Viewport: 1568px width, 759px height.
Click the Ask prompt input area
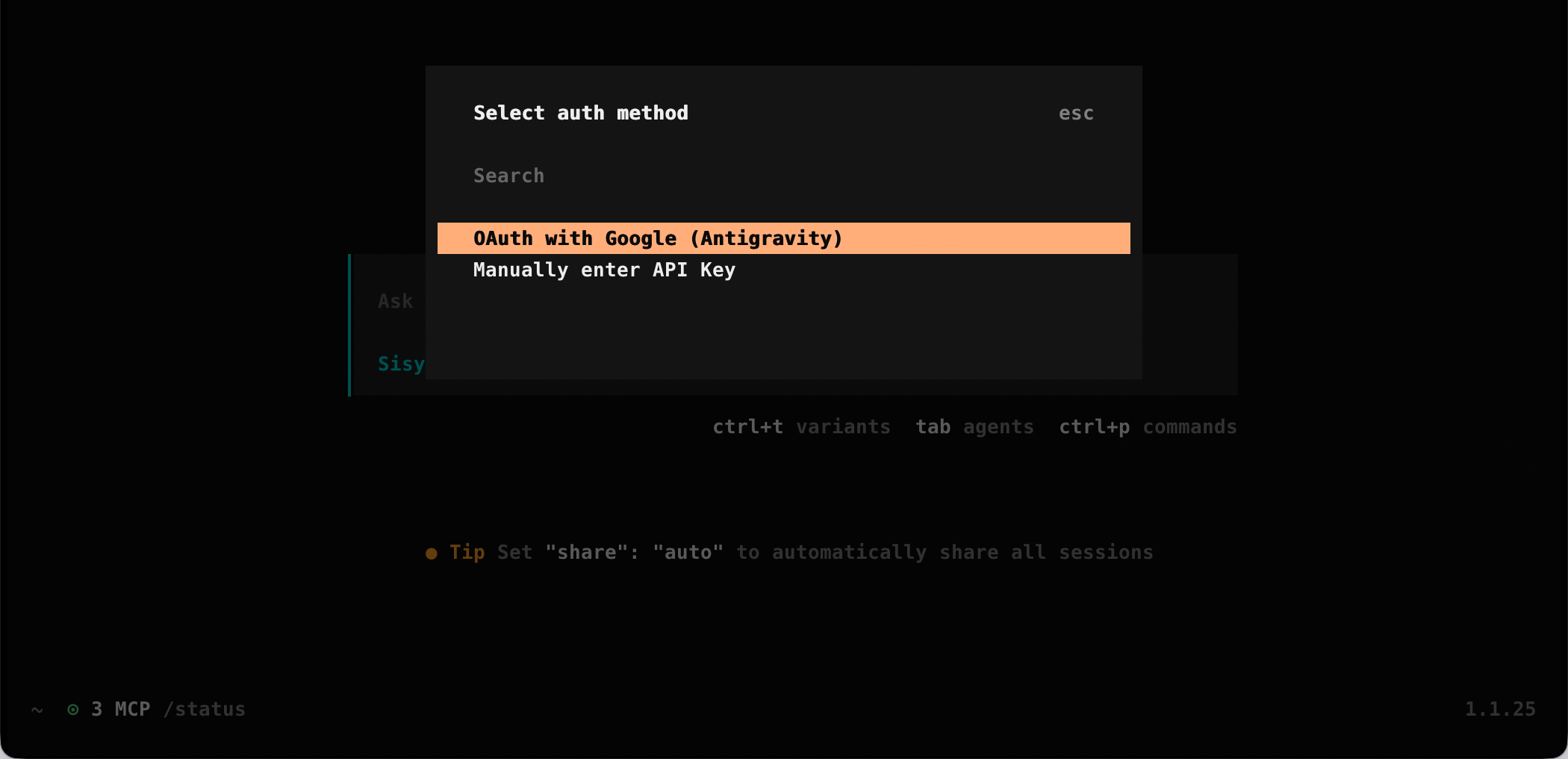tap(395, 301)
